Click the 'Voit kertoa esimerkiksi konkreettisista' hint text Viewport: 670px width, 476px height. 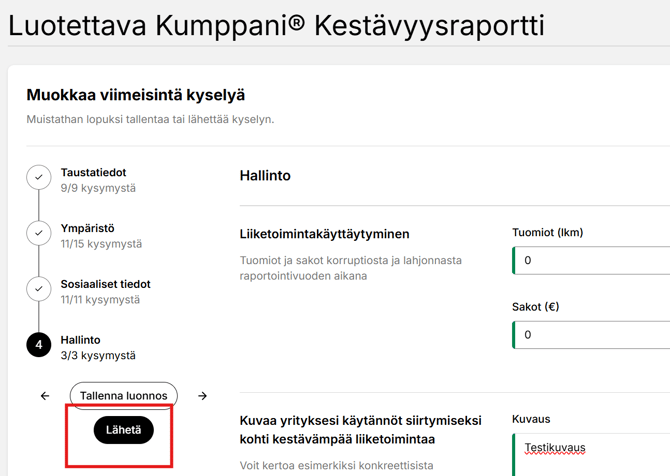pos(337,465)
